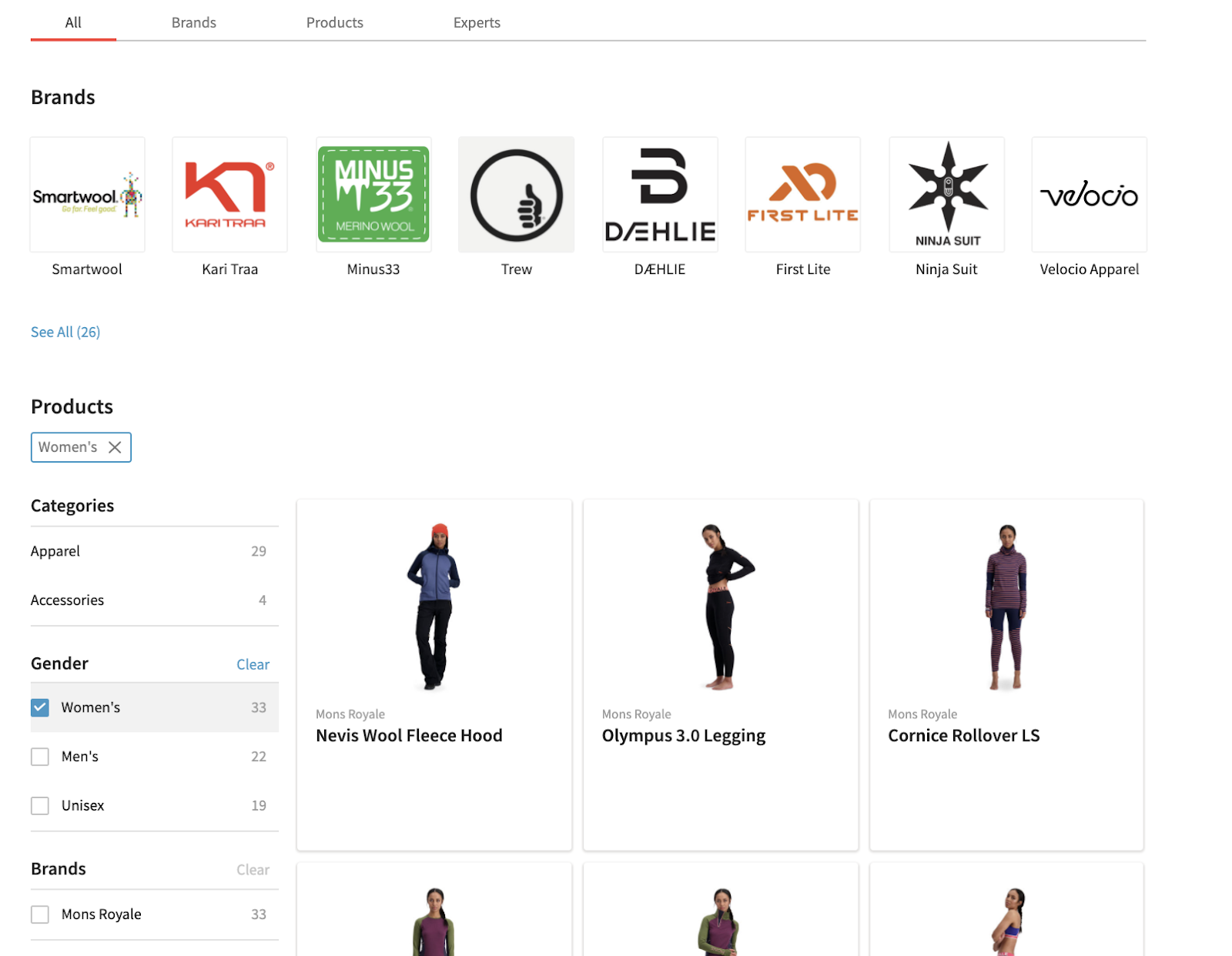Image resolution: width=1232 pixels, height=956 pixels.
Task: Open the Trew thumbs-up logo
Action: (x=517, y=195)
